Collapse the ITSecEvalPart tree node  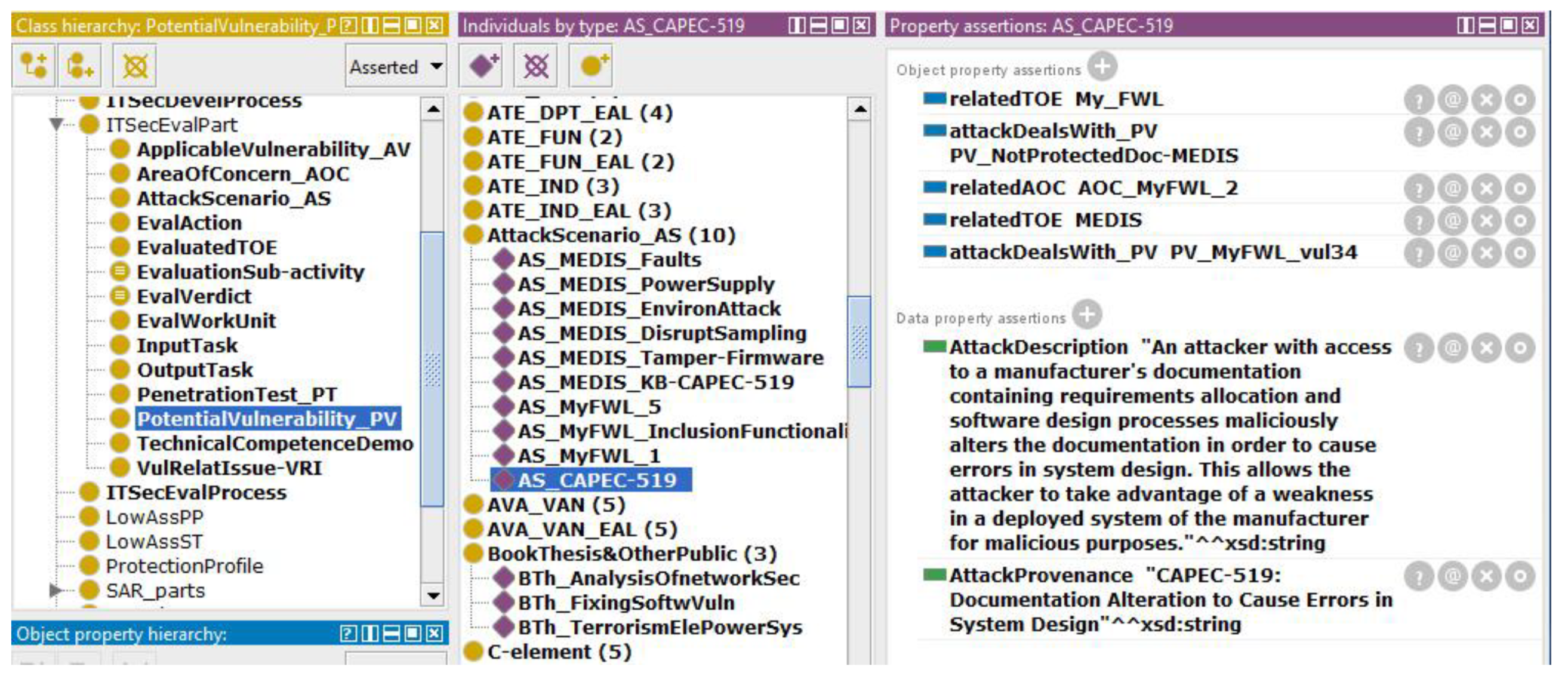tap(56, 125)
